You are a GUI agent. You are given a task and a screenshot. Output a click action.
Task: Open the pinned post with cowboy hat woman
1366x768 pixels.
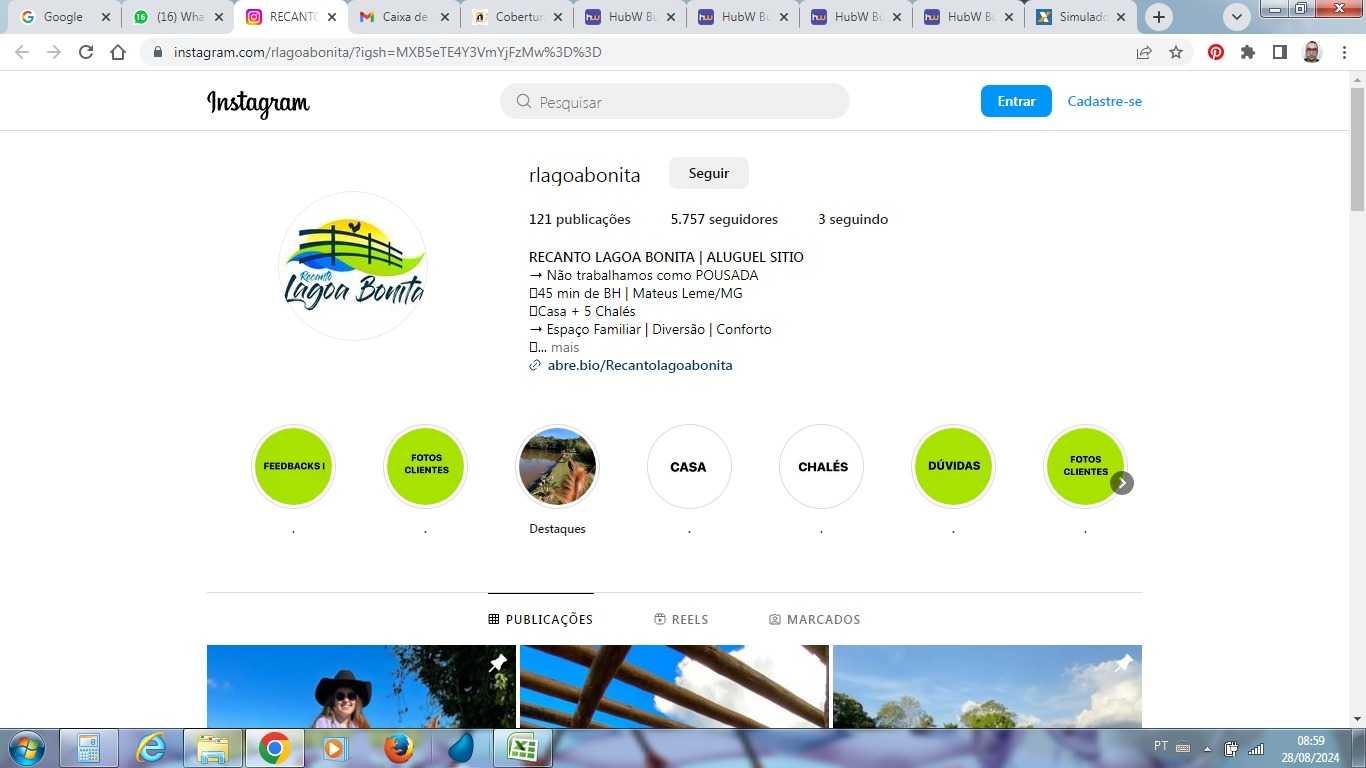(361, 686)
